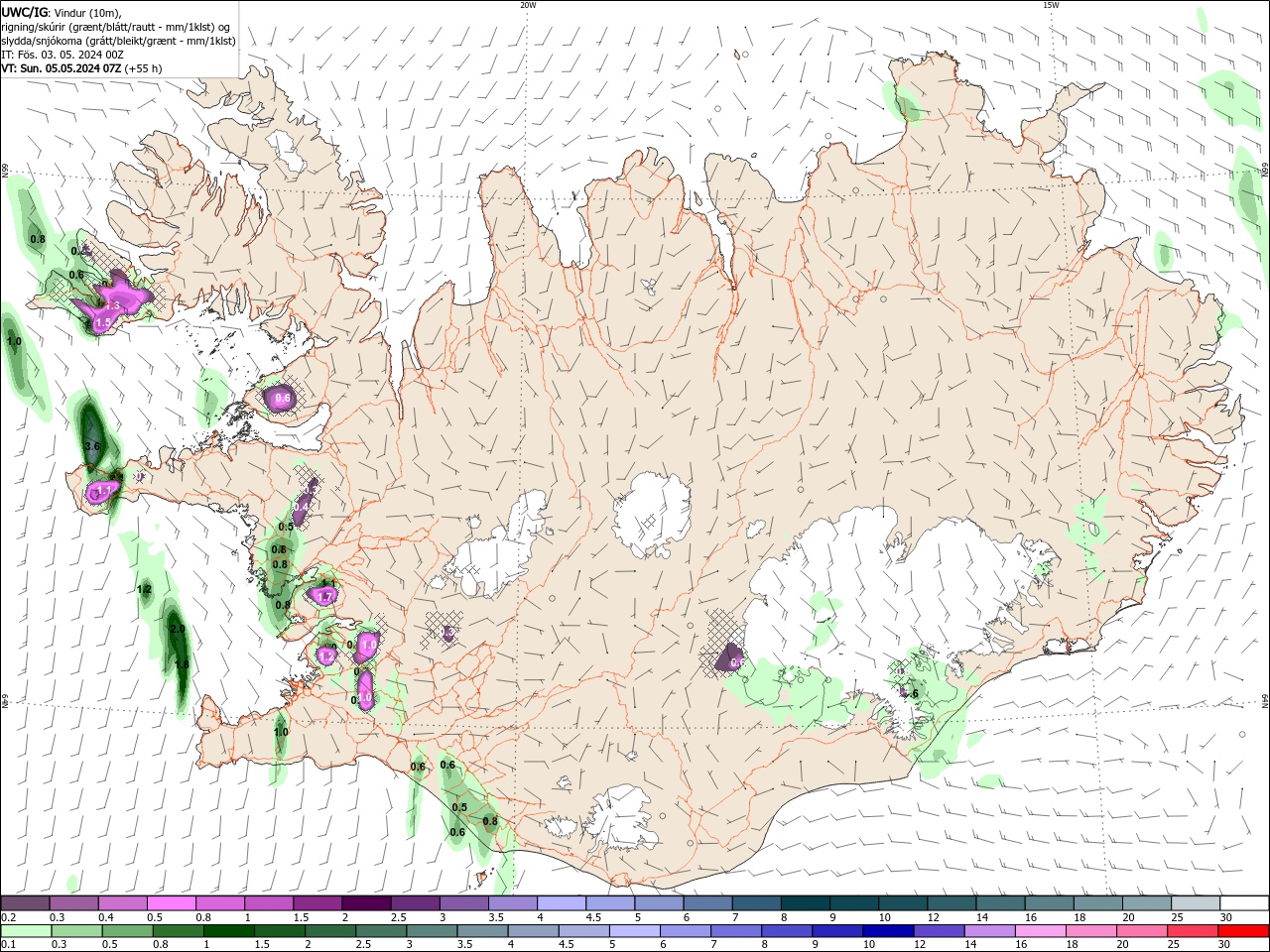The height and width of the screenshot is (952, 1270).
Task: Select the '1.7' value in the pink blob
Action: (324, 597)
